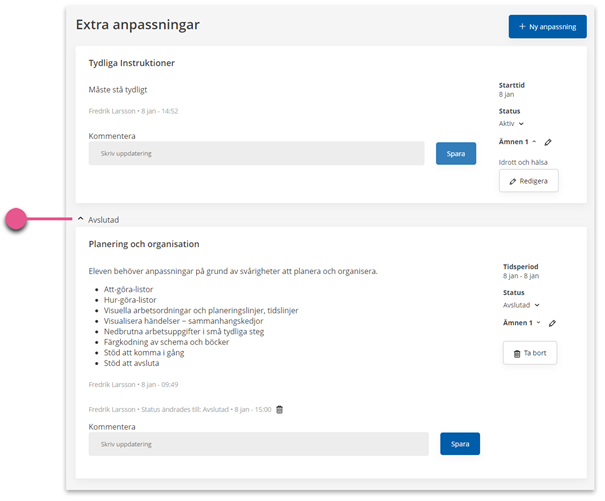Click list item 'Stöd att avsluta'
This screenshot has width=605, height=501.
point(131,363)
